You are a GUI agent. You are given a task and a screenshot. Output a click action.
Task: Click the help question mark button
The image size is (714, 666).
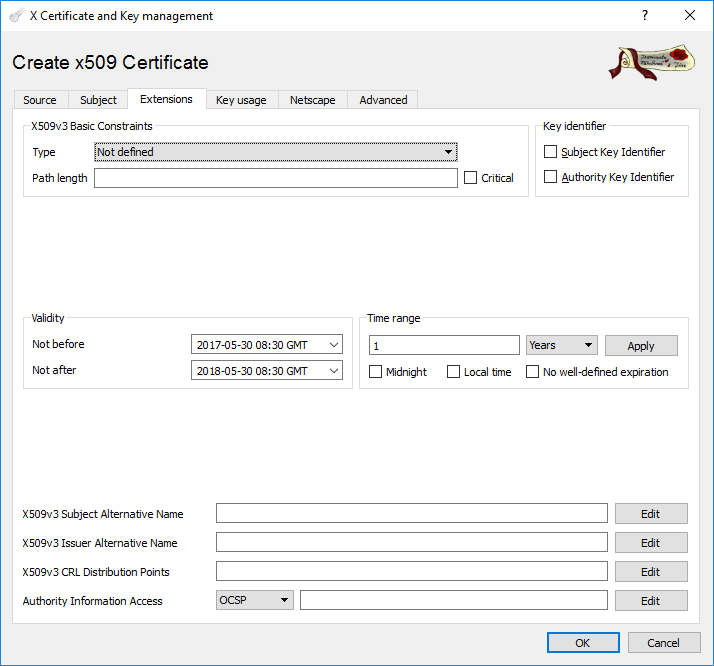coord(644,16)
